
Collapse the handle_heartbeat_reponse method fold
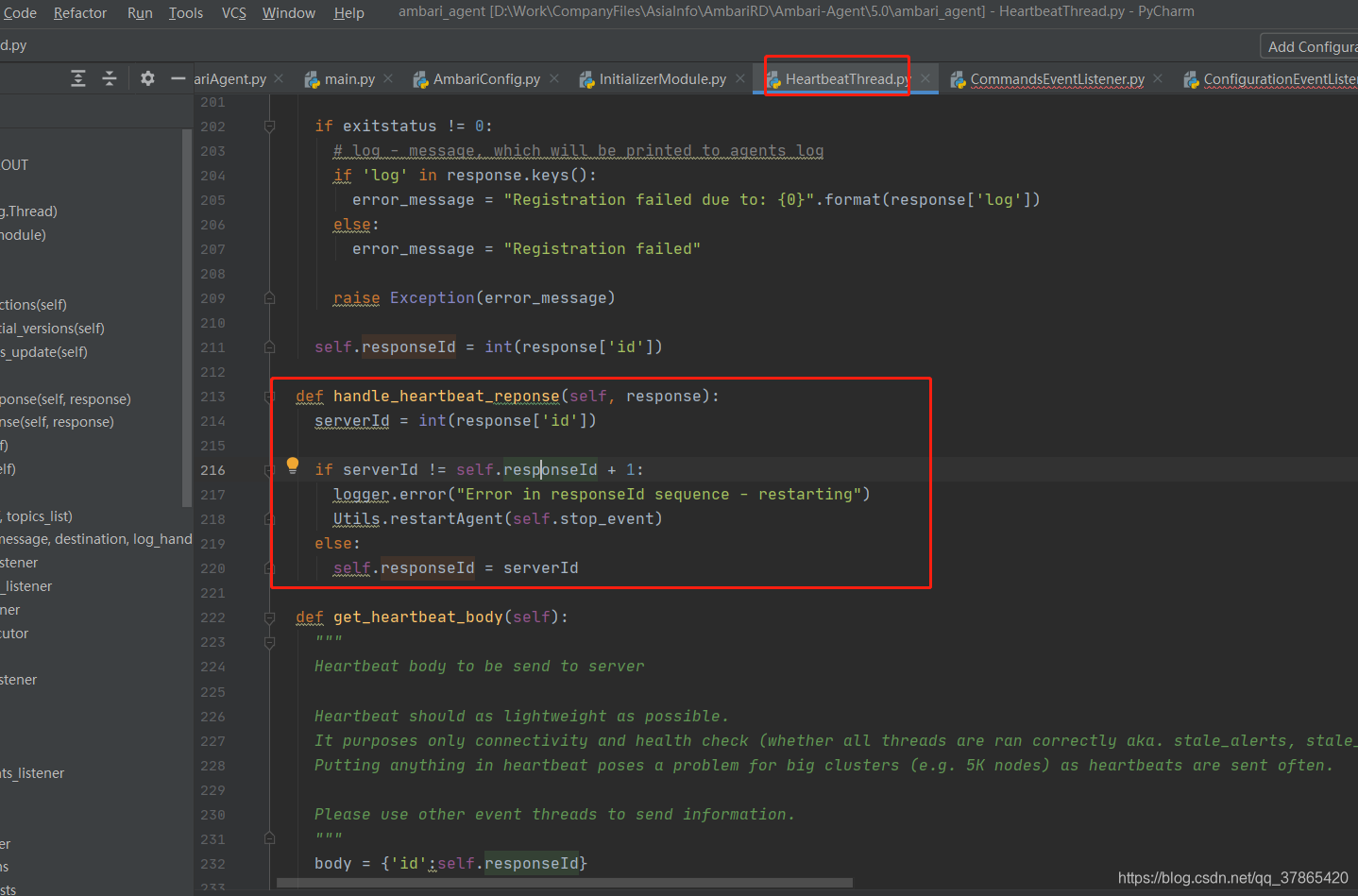coord(269,397)
